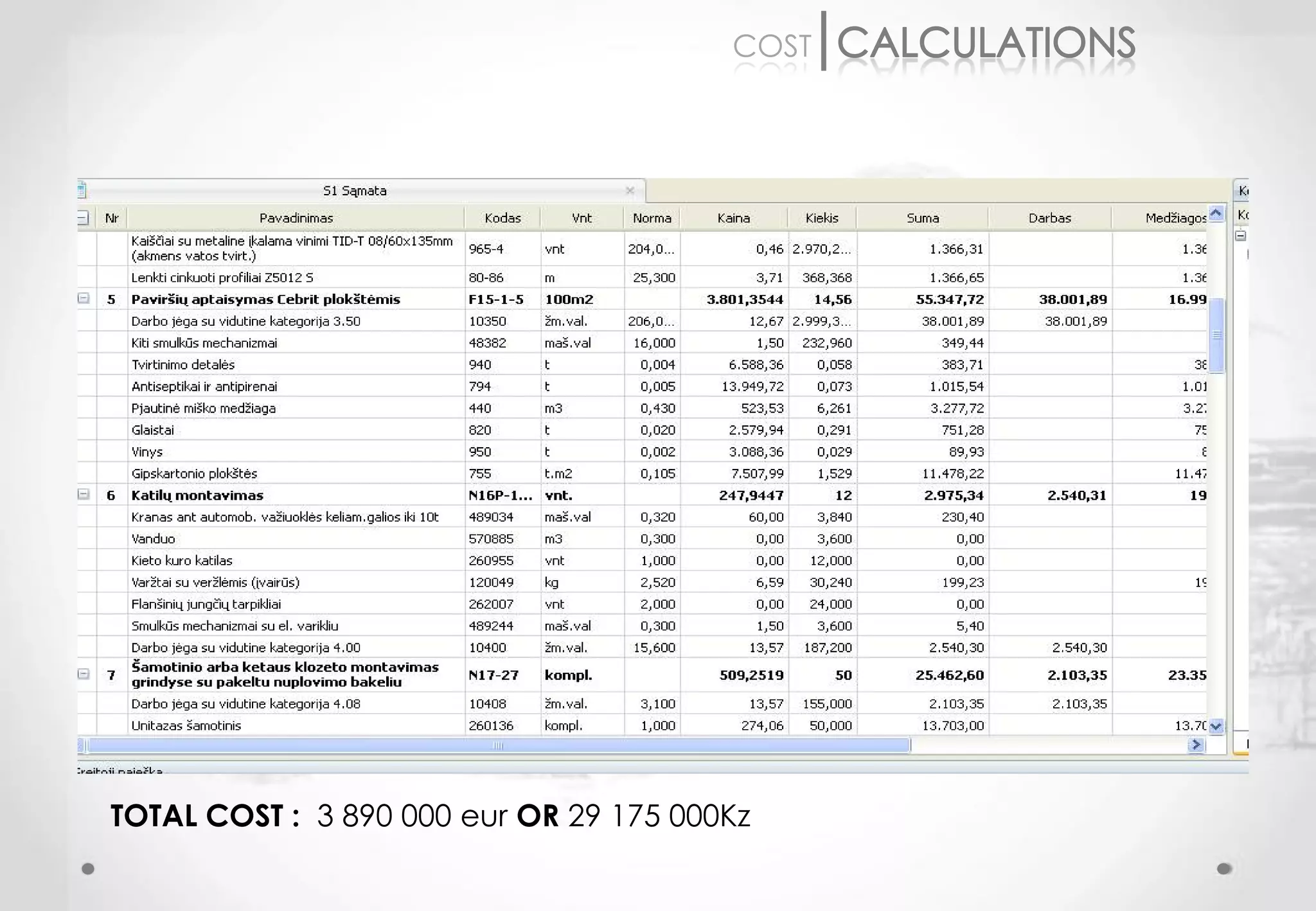Viewport: 1316px width, 911px height.
Task: Click the Medžiagos column header
Action: click(1160, 218)
